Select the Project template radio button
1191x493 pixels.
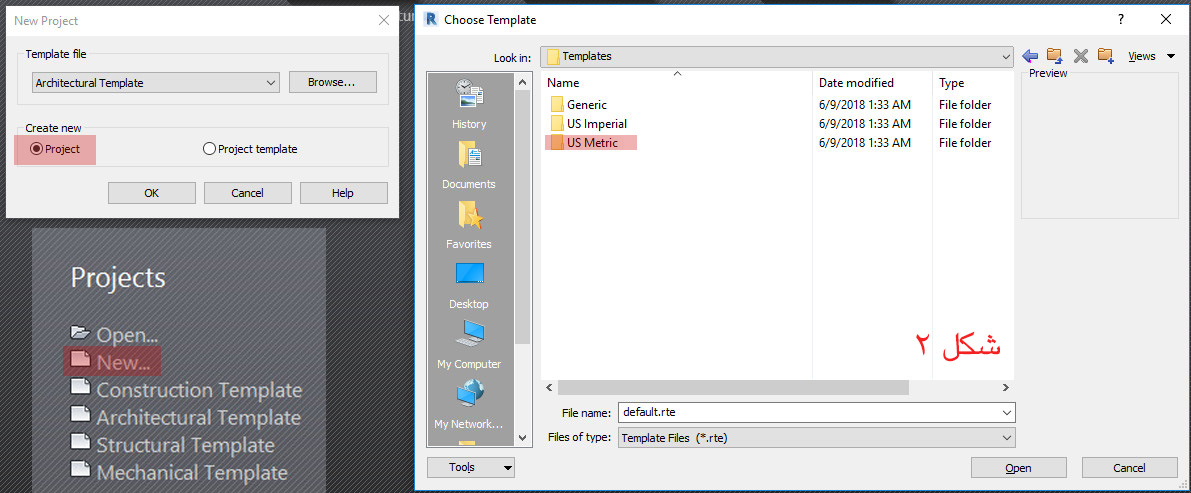[x=209, y=149]
